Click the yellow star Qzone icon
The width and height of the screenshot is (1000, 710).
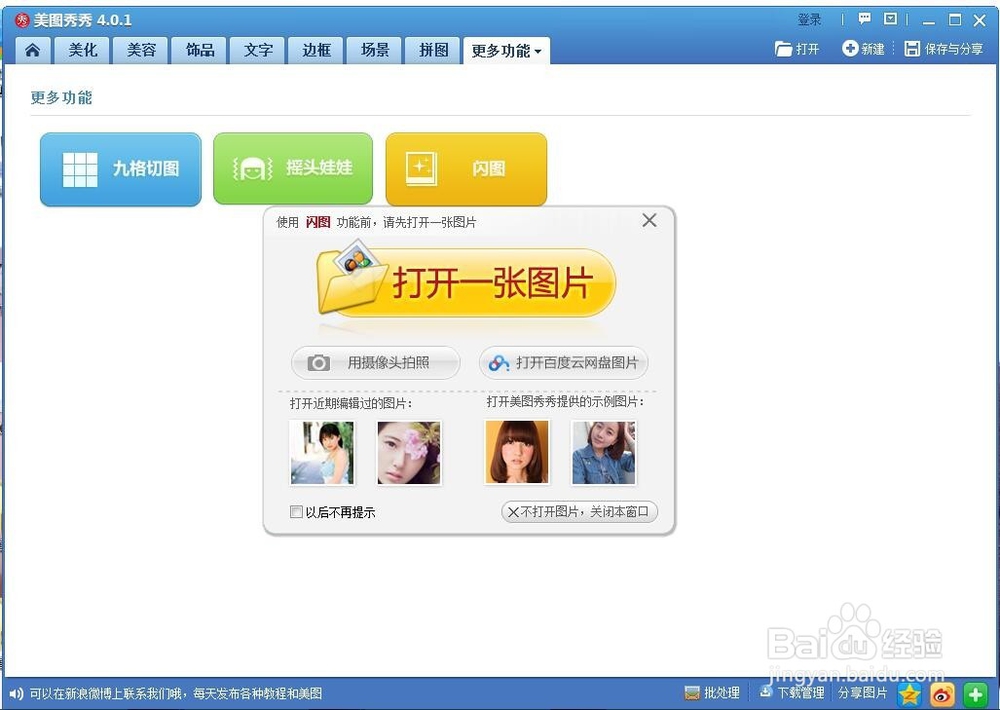point(910,694)
